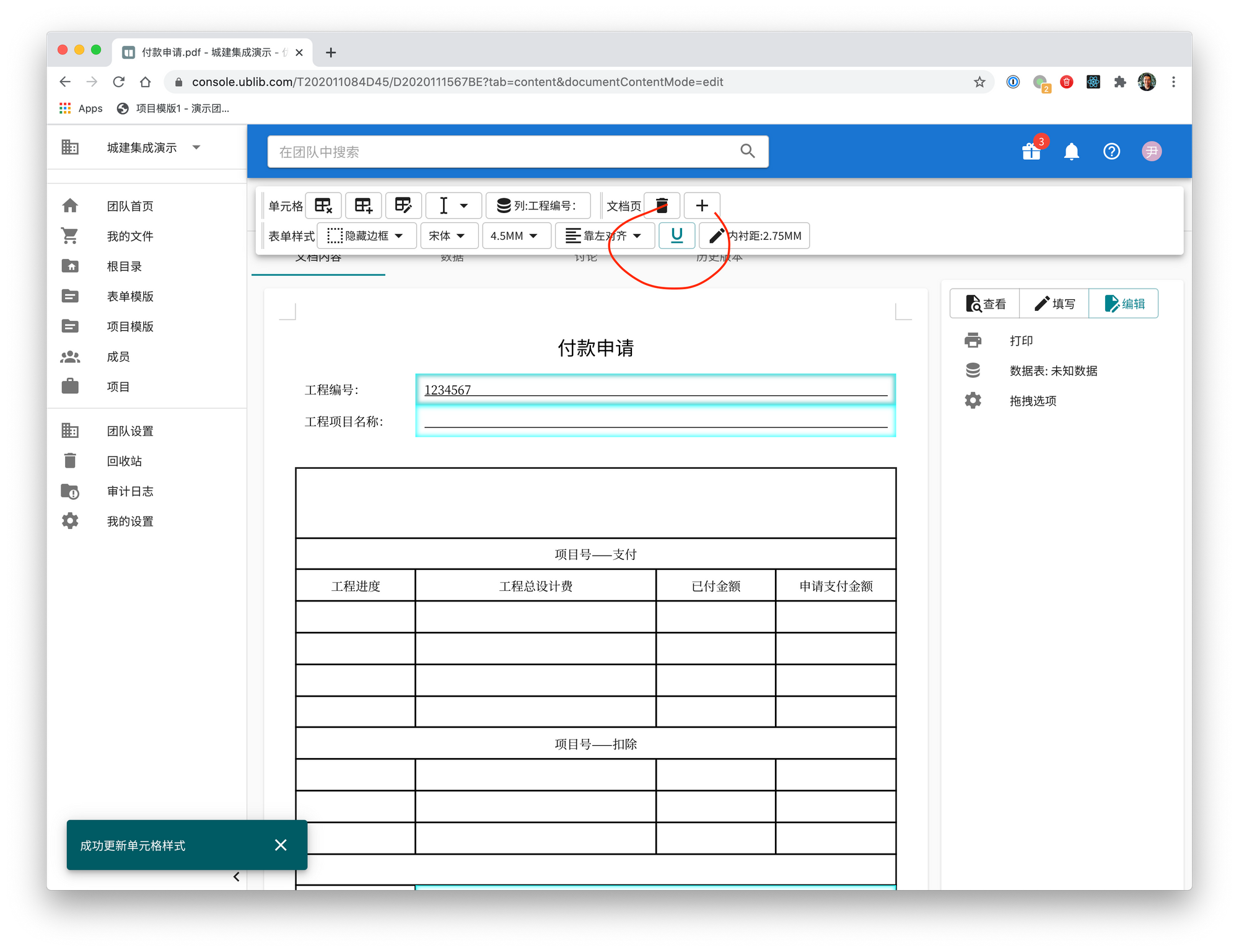Screen dimensions: 1239x952
Task: Open the 隐藏边框 border dropdown
Action: 366,236
